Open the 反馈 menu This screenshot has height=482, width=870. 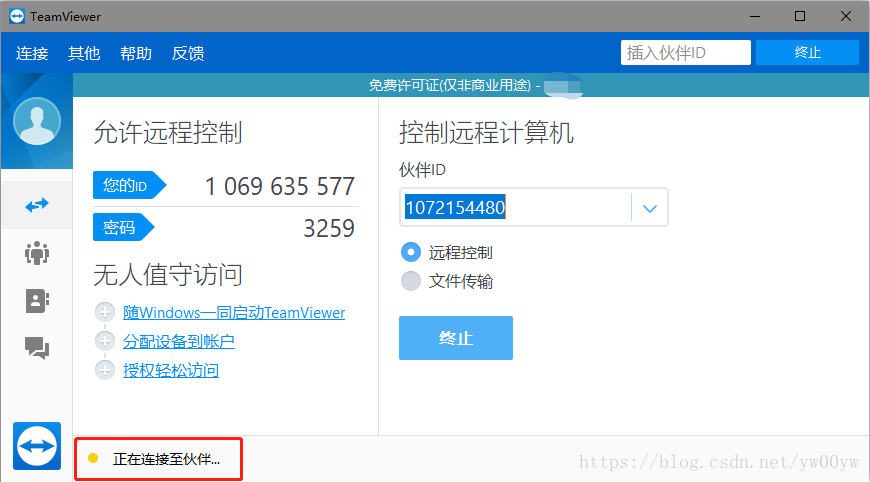[x=188, y=53]
